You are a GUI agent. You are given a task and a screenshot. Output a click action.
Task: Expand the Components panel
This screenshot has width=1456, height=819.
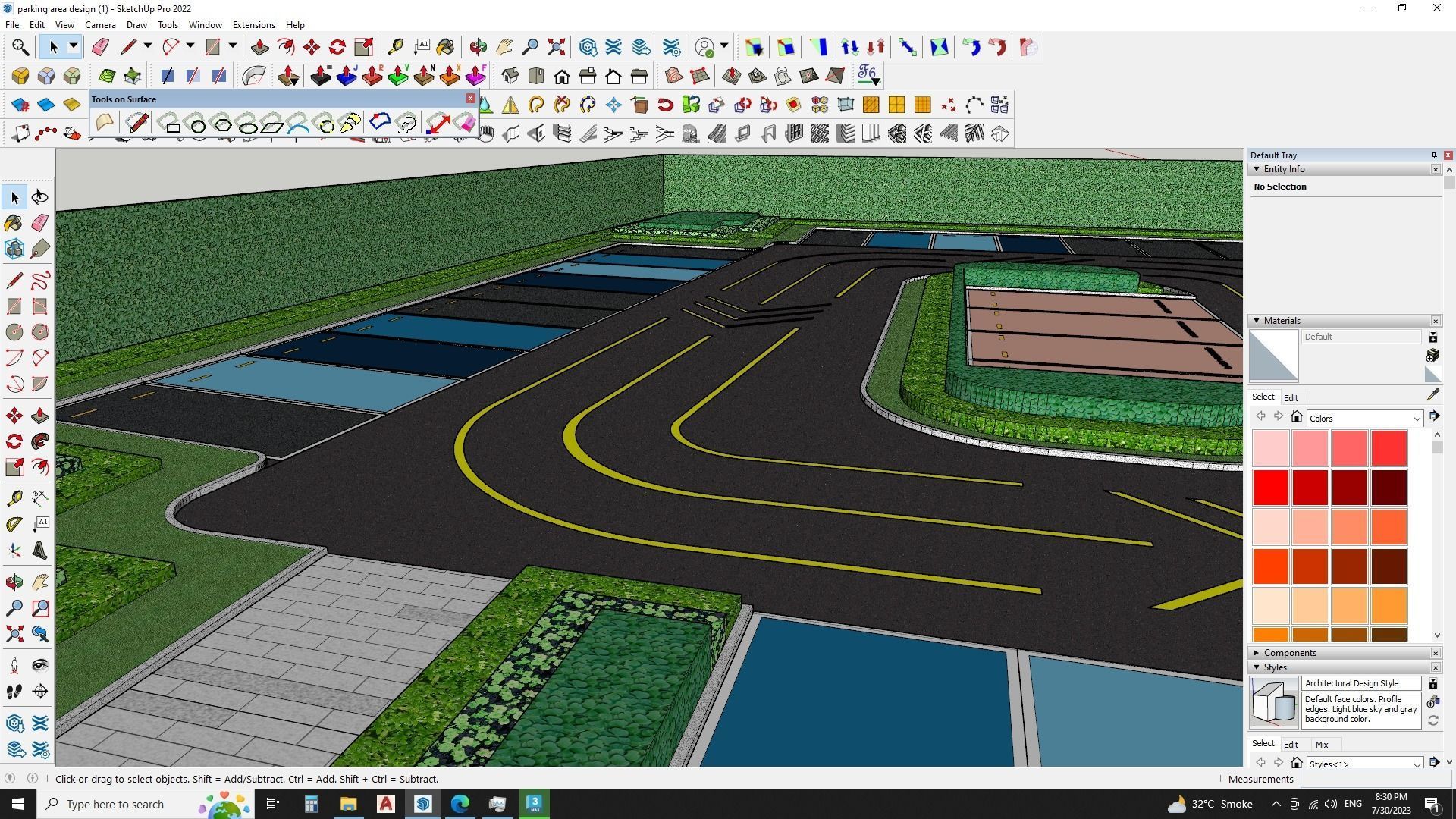click(x=1257, y=653)
